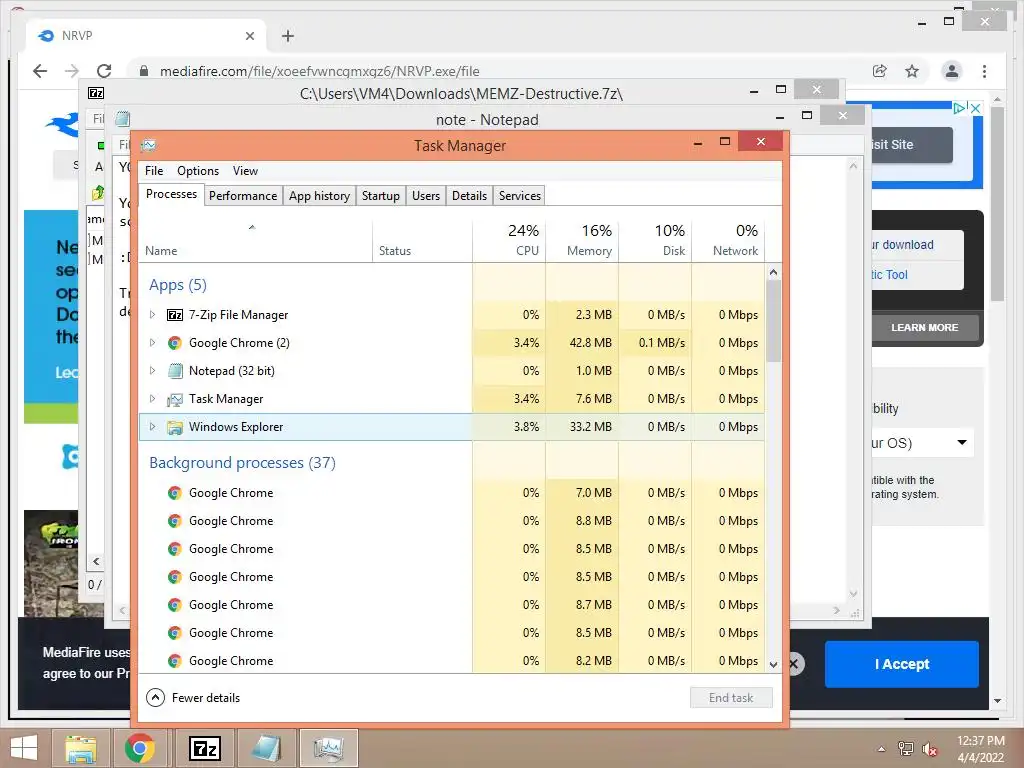
Task: Open a new Chrome tab
Action: tap(288, 36)
